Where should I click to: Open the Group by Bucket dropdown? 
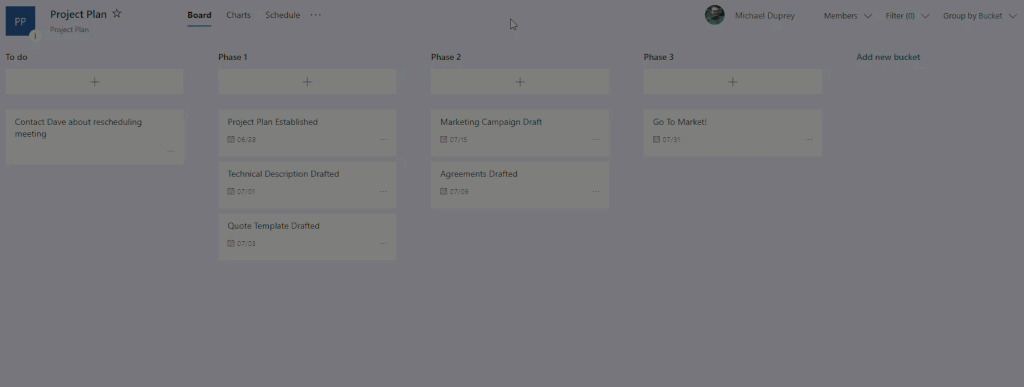click(980, 16)
